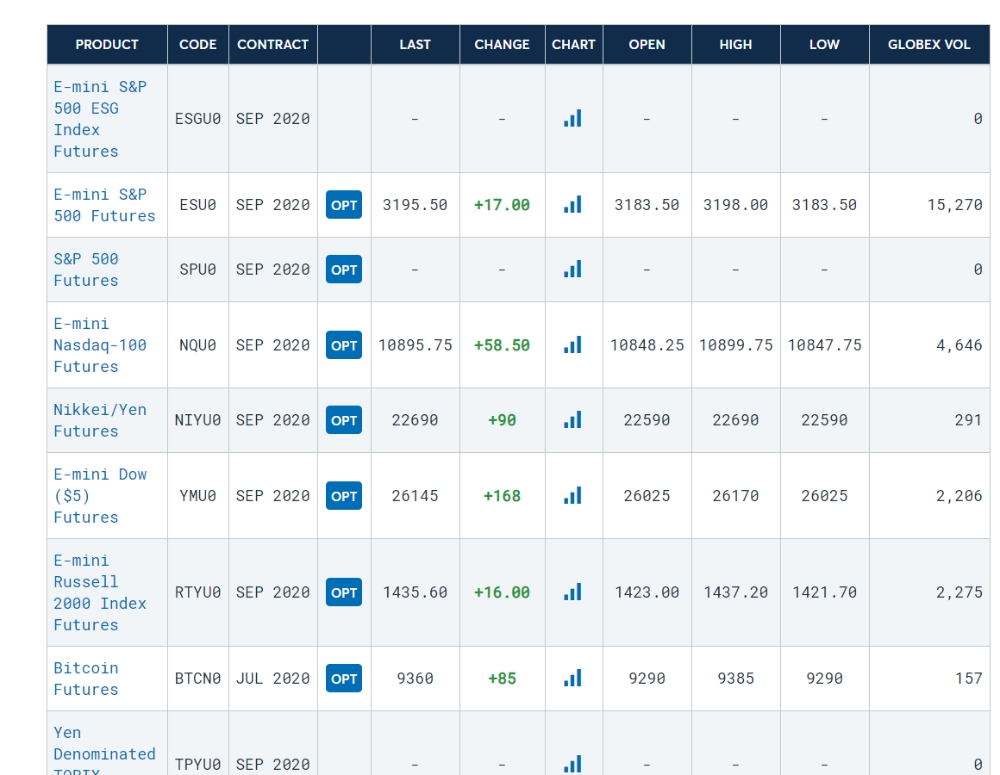Click the CHANGE column header
The image size is (1000, 775).
502,45
